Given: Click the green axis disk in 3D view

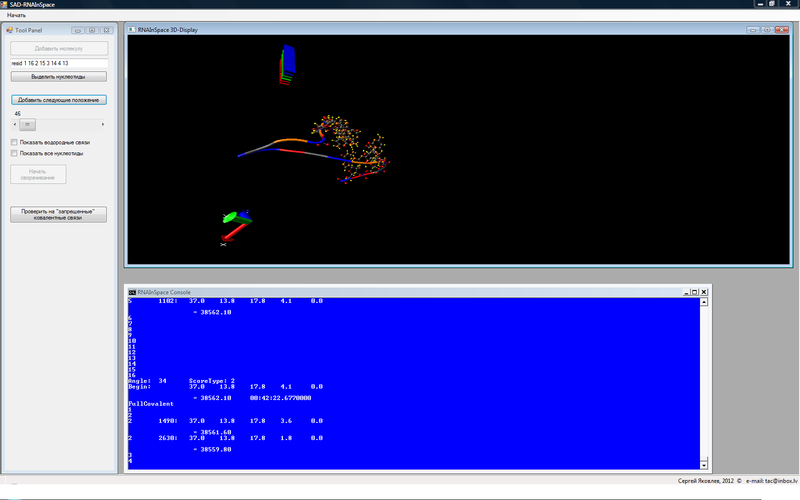Looking at the screenshot, I should click(230, 217).
